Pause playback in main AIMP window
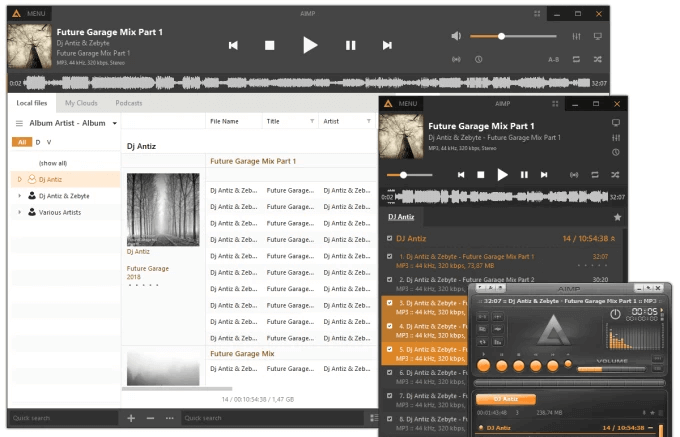680x437 pixels. pyautogui.click(x=350, y=45)
